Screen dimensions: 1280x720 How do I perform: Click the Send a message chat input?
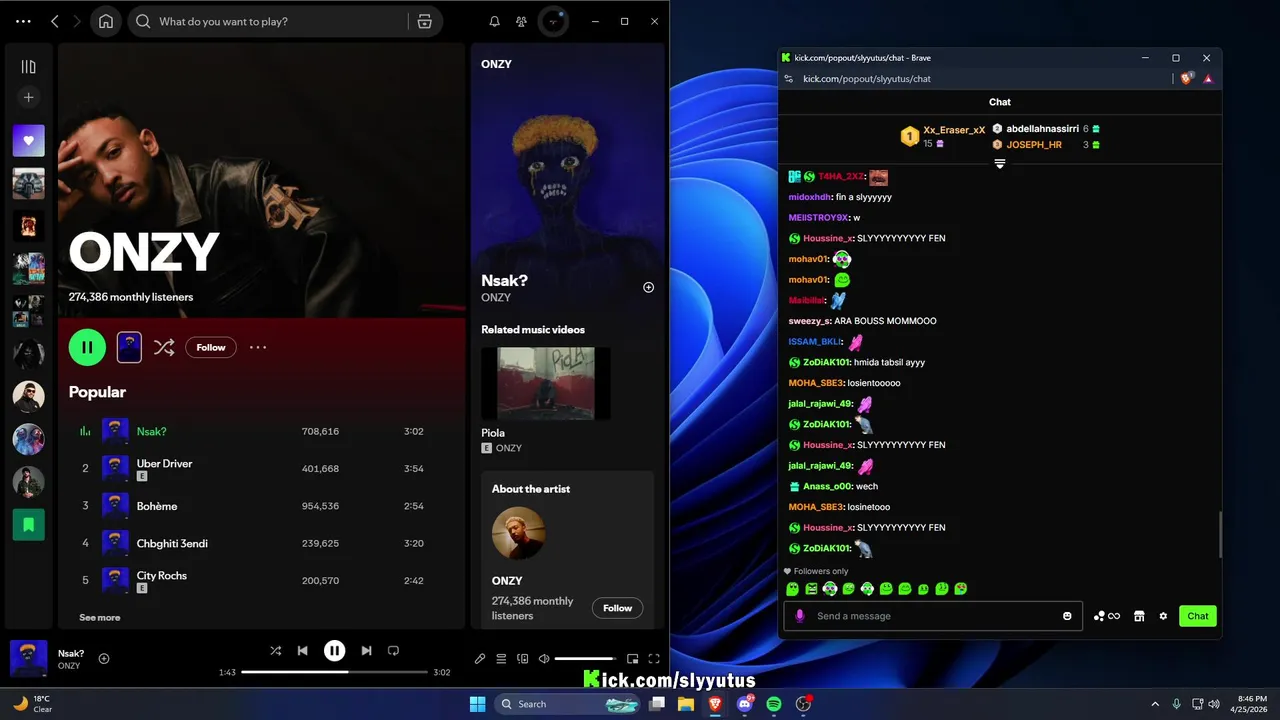tap(933, 616)
